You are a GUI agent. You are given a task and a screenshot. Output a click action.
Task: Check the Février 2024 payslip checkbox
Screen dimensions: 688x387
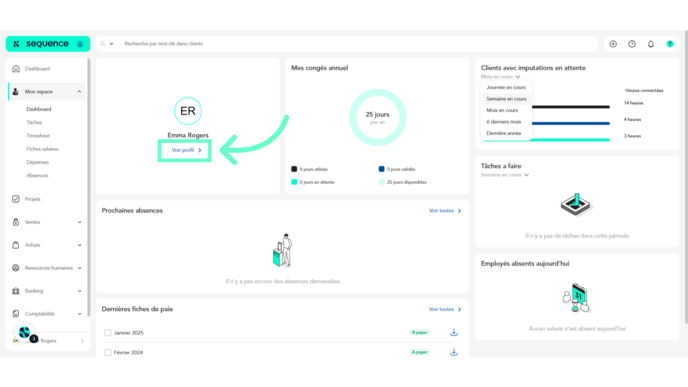click(108, 352)
